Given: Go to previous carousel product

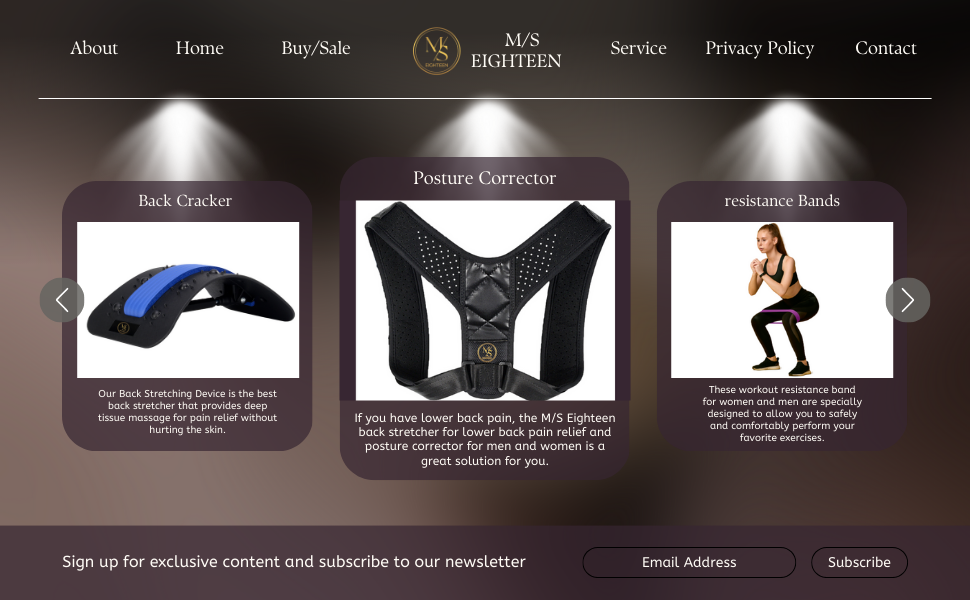Looking at the screenshot, I should (x=62, y=300).
